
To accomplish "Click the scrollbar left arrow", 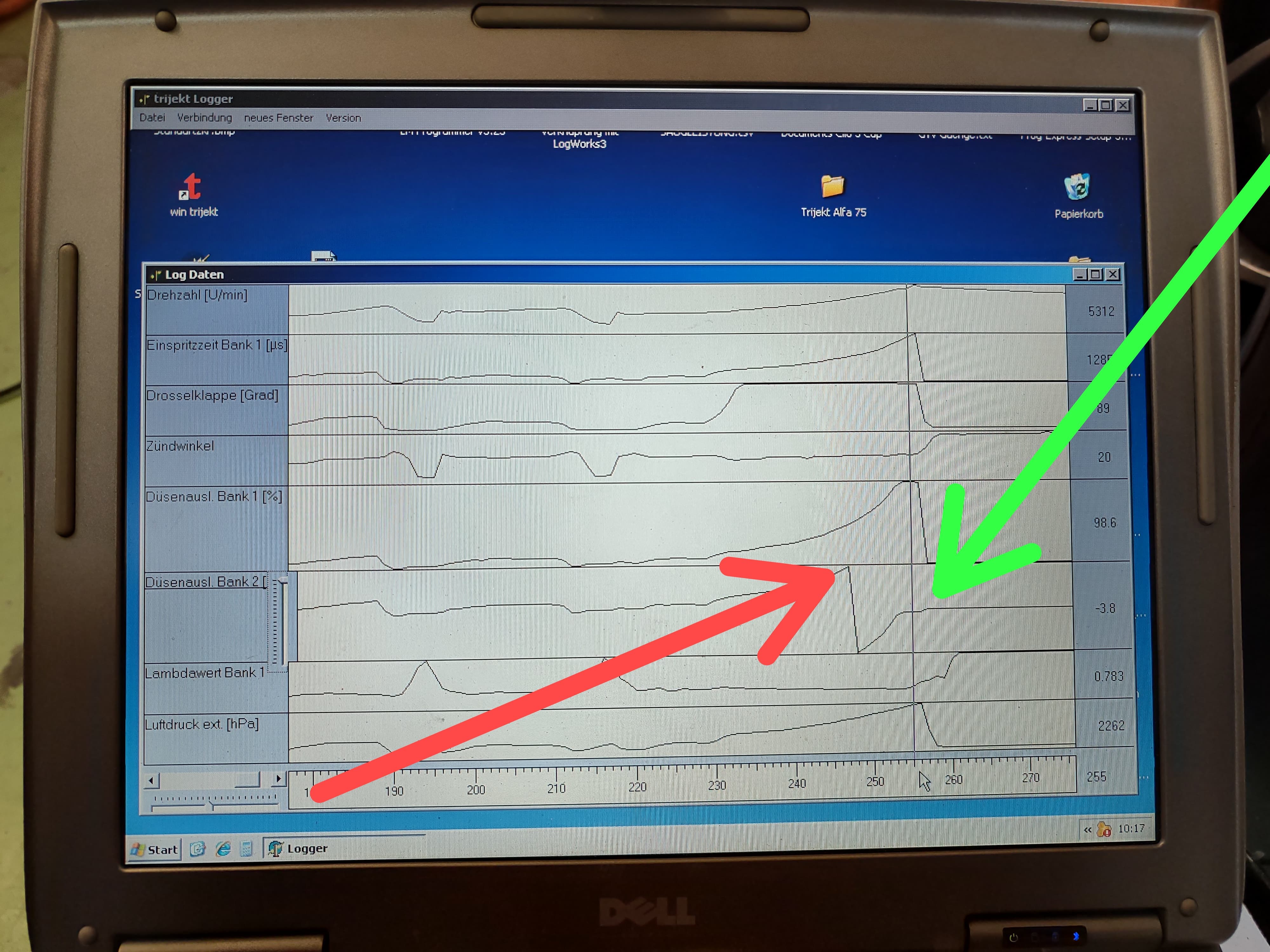I will click(151, 780).
